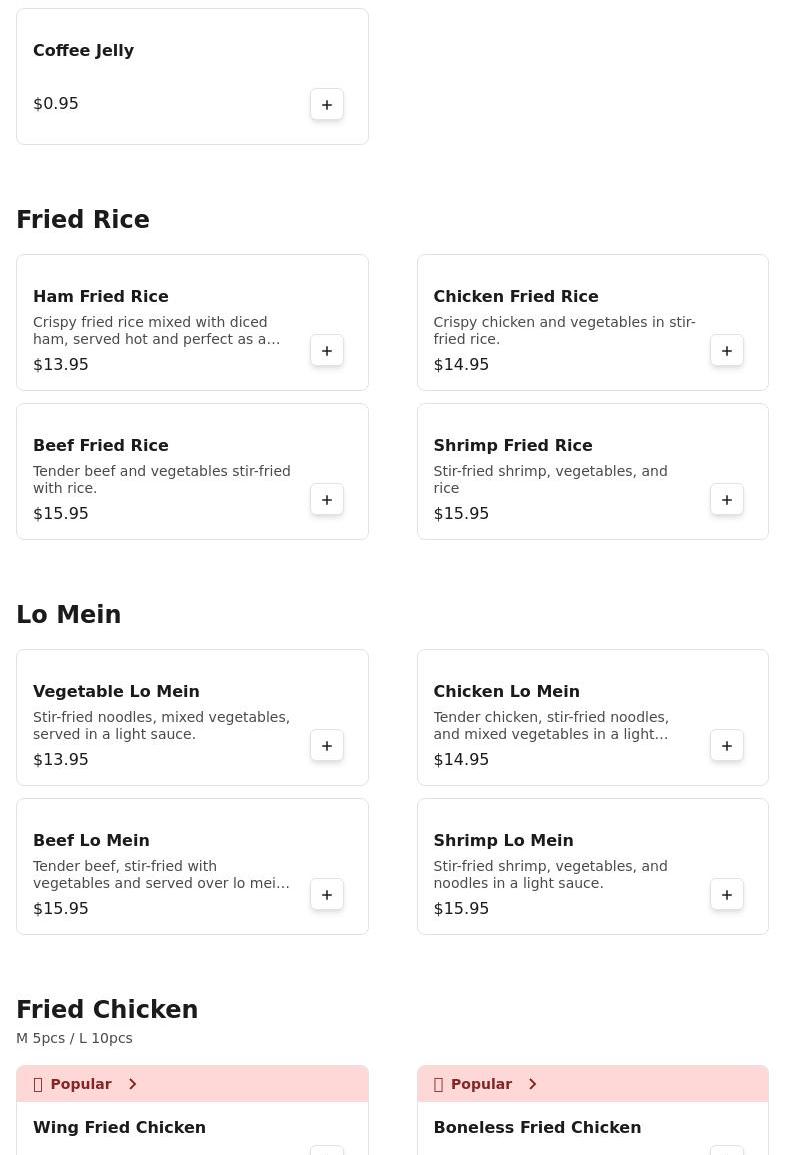View the Beef Lo Mein description text

[x=161, y=875]
